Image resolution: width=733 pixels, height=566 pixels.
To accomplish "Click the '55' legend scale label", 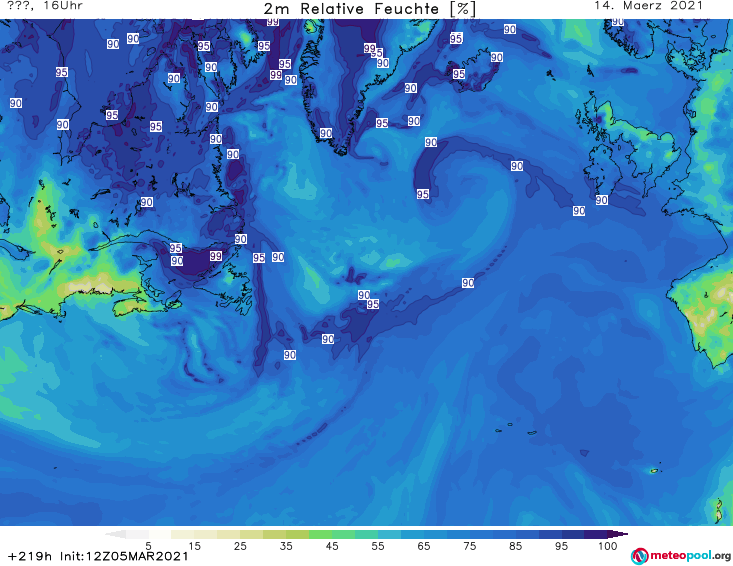I will pos(378,546).
